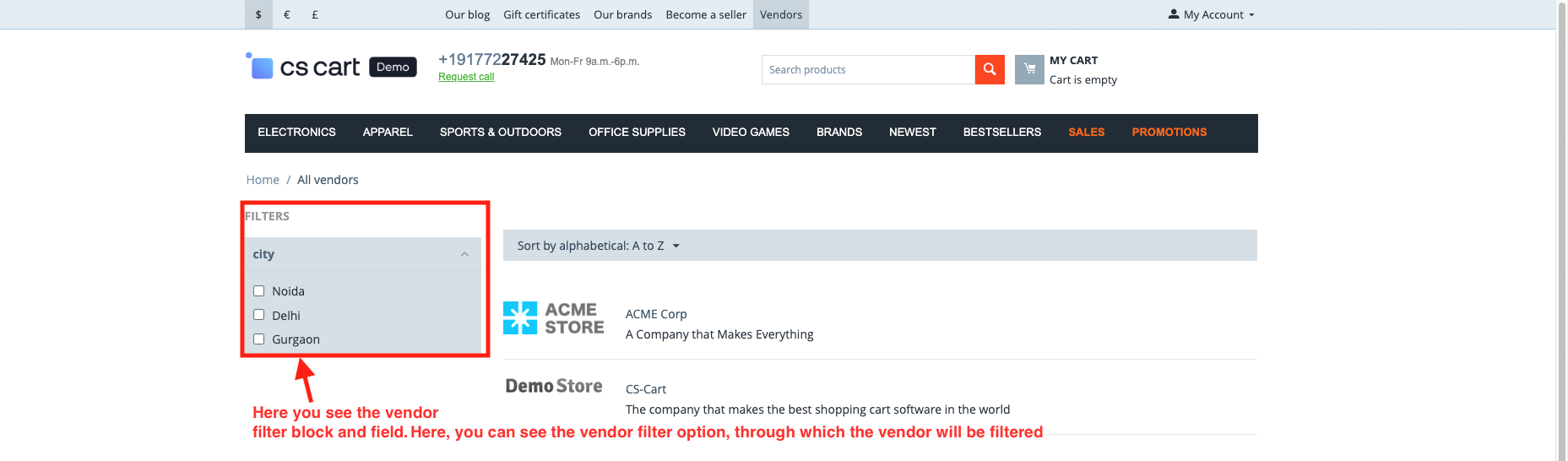1568x461 pixels.
Task: Open the Sales menu item
Action: 1087,133
